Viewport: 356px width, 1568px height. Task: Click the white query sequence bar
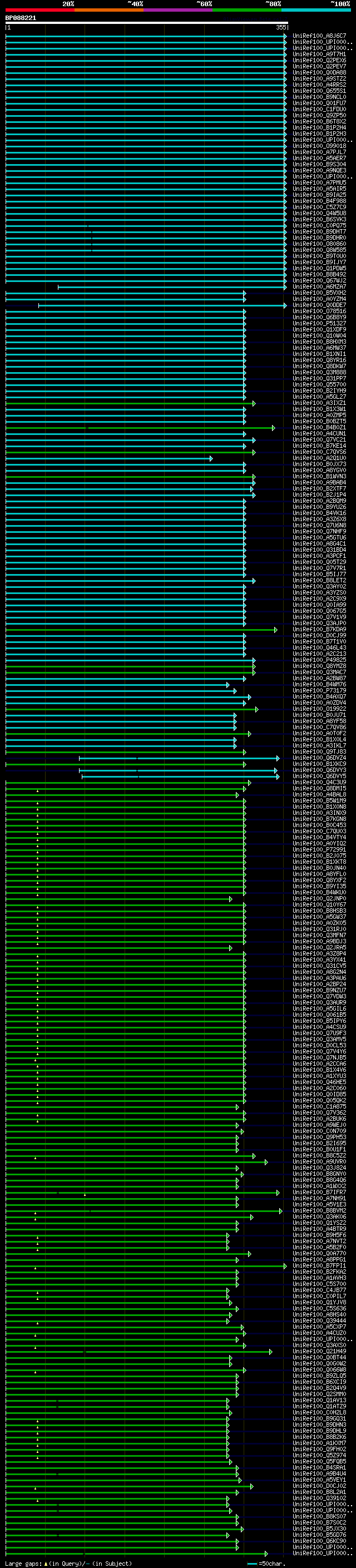(147, 22)
